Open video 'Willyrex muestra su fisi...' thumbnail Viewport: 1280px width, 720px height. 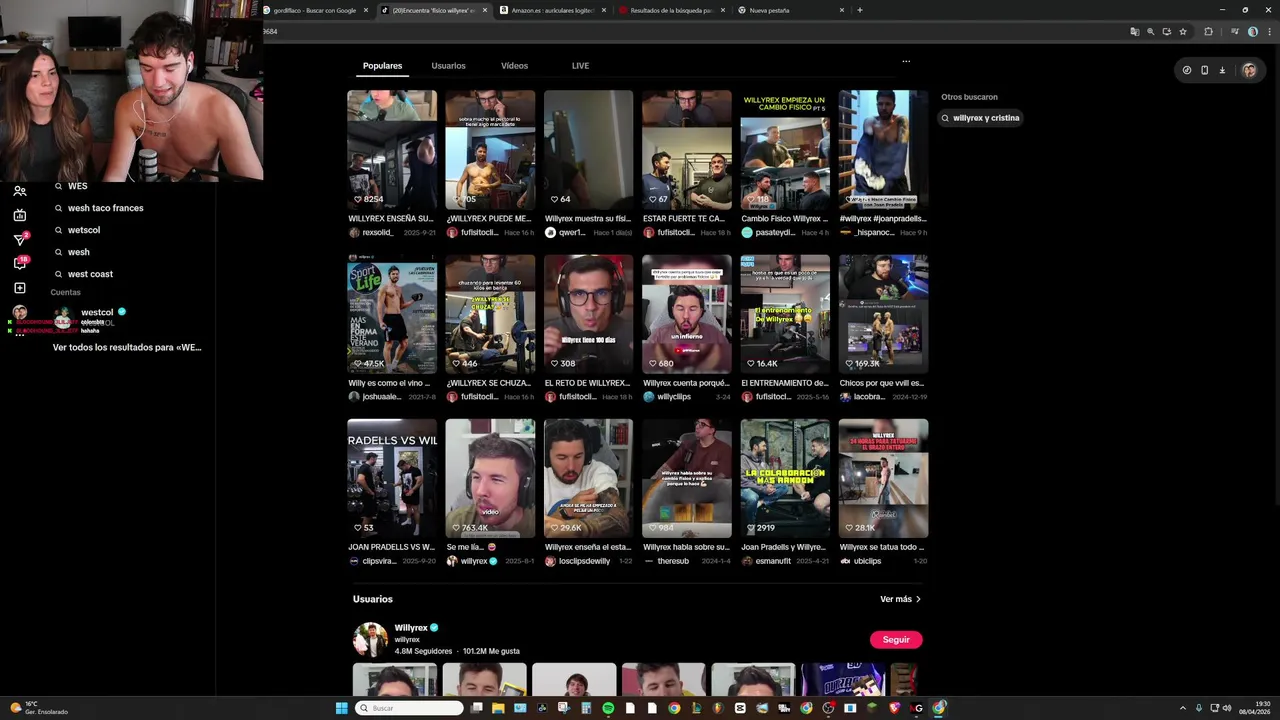click(588, 150)
